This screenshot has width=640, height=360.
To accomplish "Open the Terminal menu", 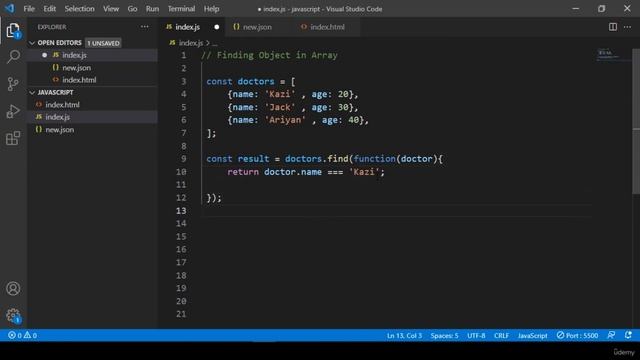I will pyautogui.click(x=181, y=9).
